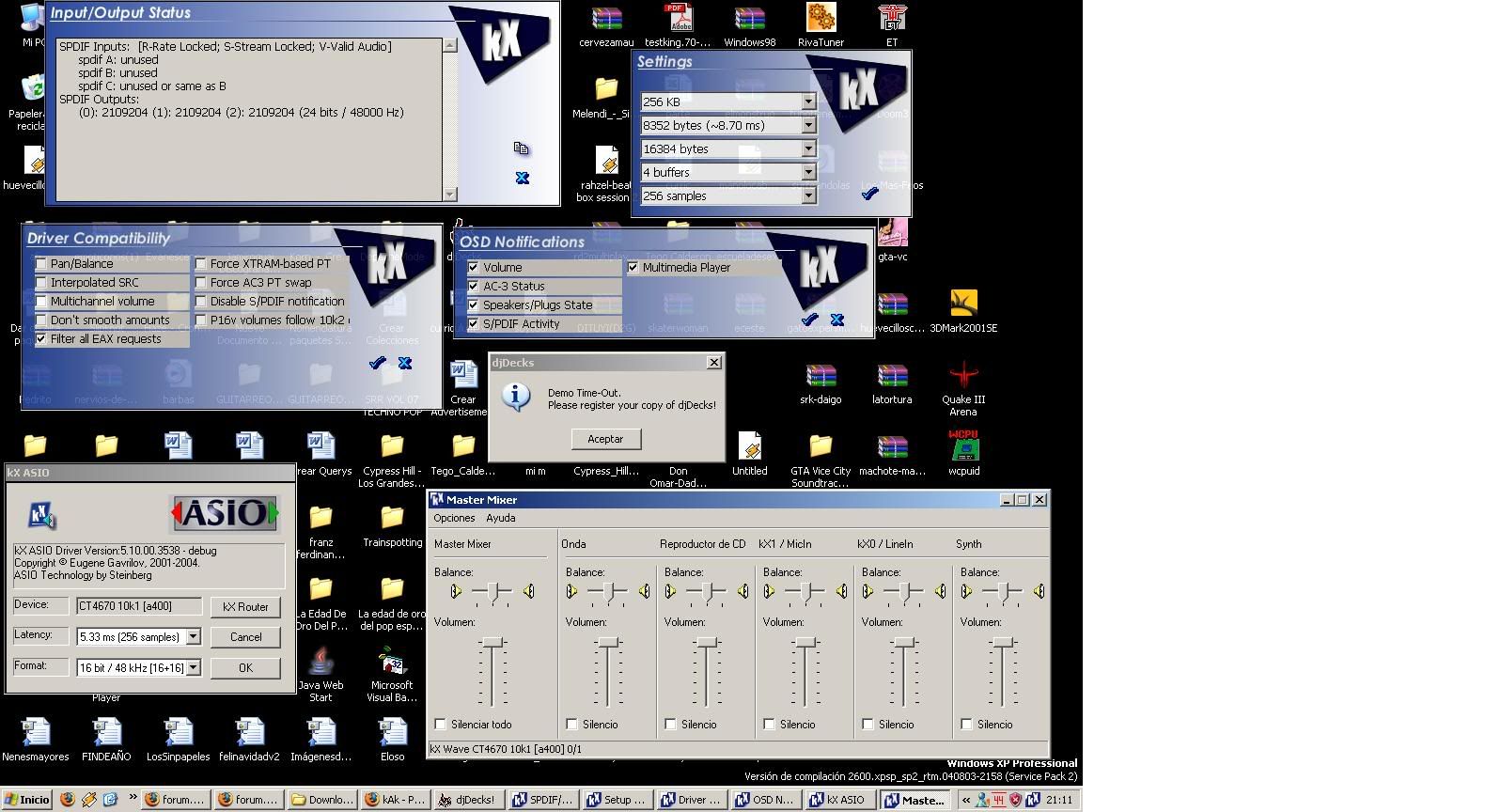
Task: Close Input/Output Status with blue X icon
Action: tap(523, 178)
